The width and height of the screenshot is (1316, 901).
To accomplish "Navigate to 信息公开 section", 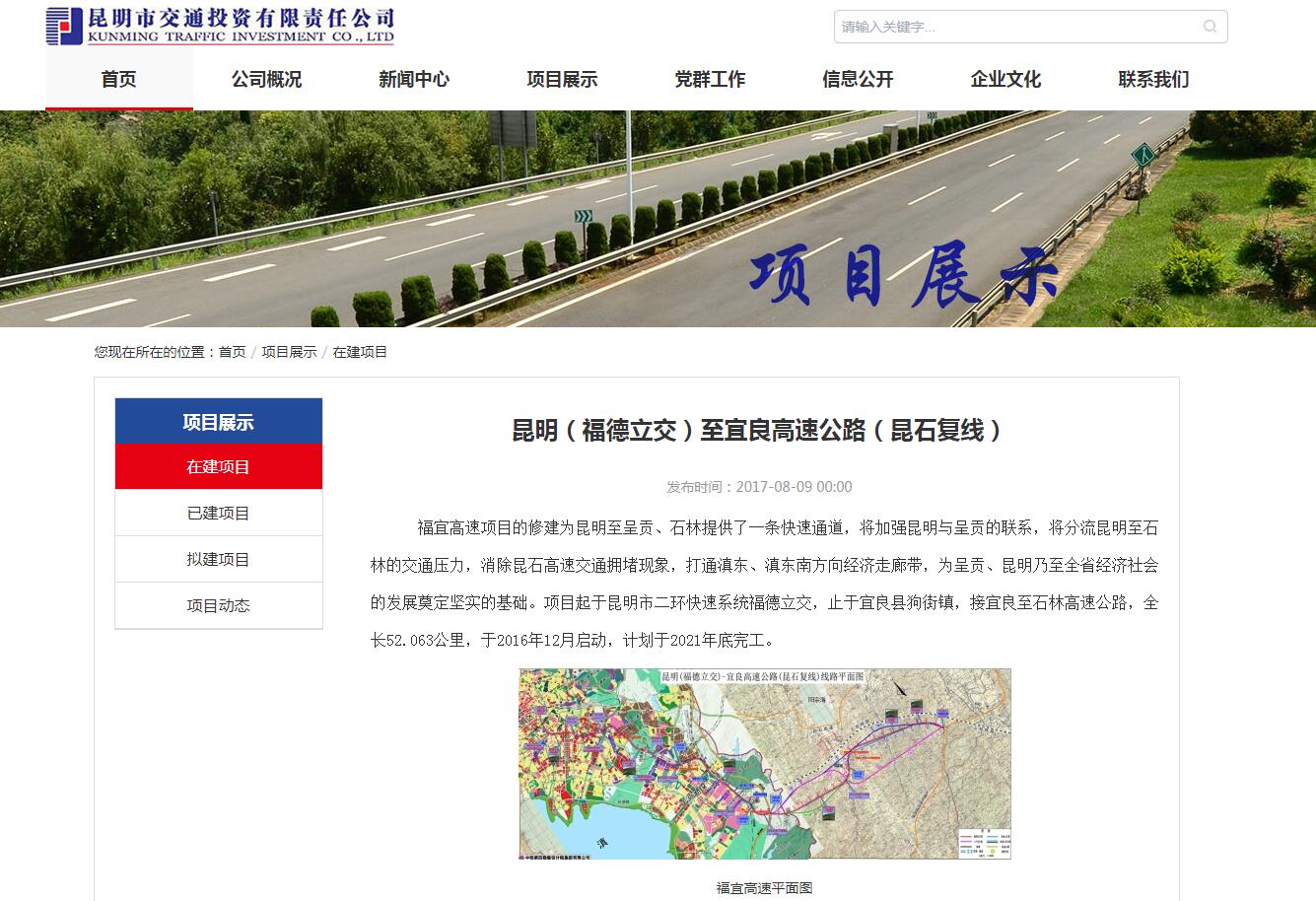I will tap(858, 80).
